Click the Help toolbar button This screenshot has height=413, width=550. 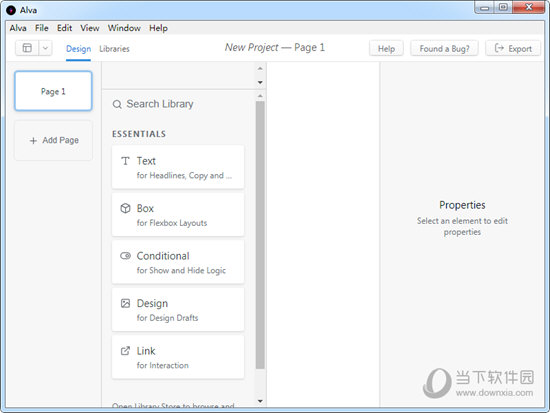tap(386, 48)
